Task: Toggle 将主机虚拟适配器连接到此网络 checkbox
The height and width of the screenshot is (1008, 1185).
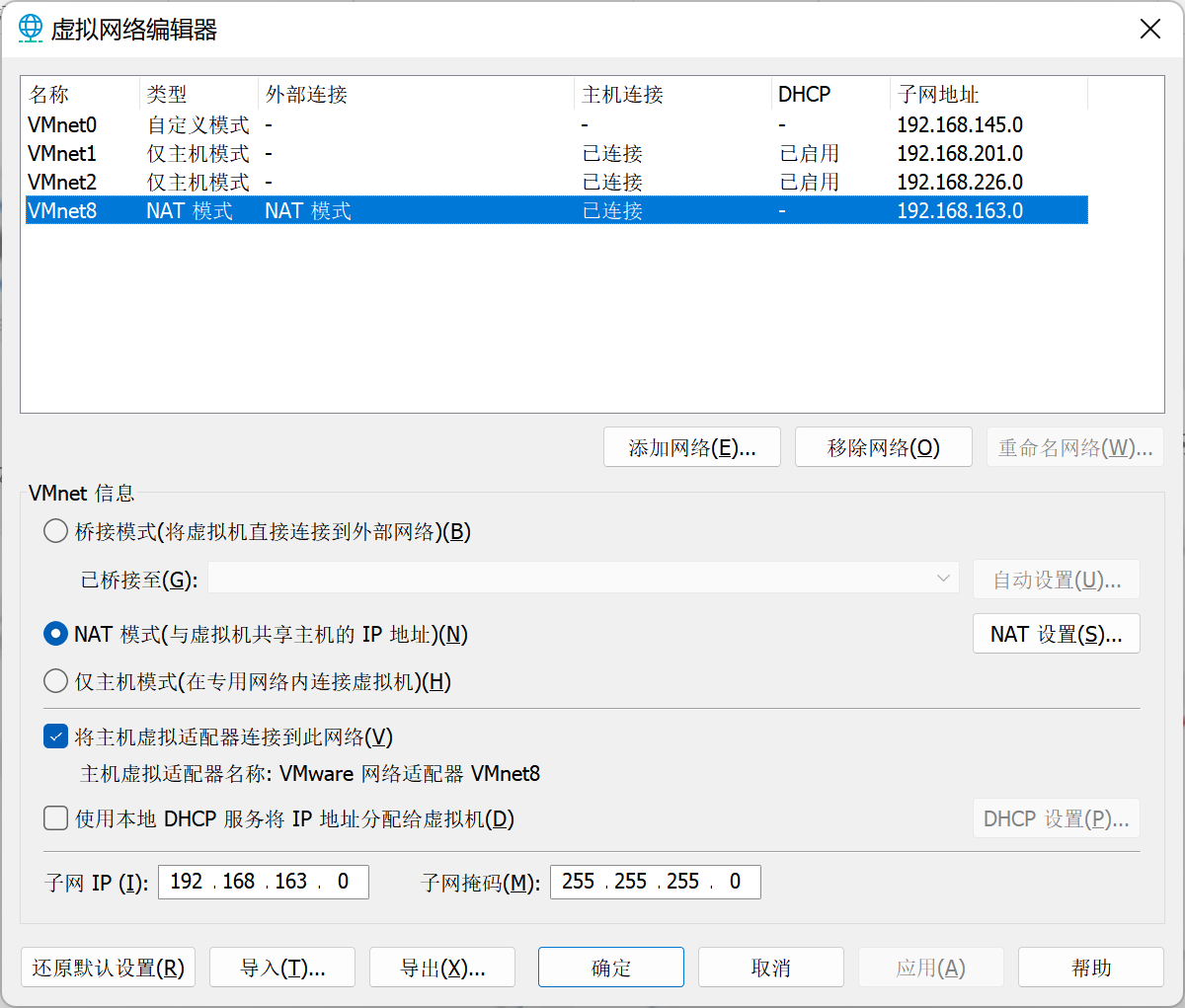Action: 56,737
